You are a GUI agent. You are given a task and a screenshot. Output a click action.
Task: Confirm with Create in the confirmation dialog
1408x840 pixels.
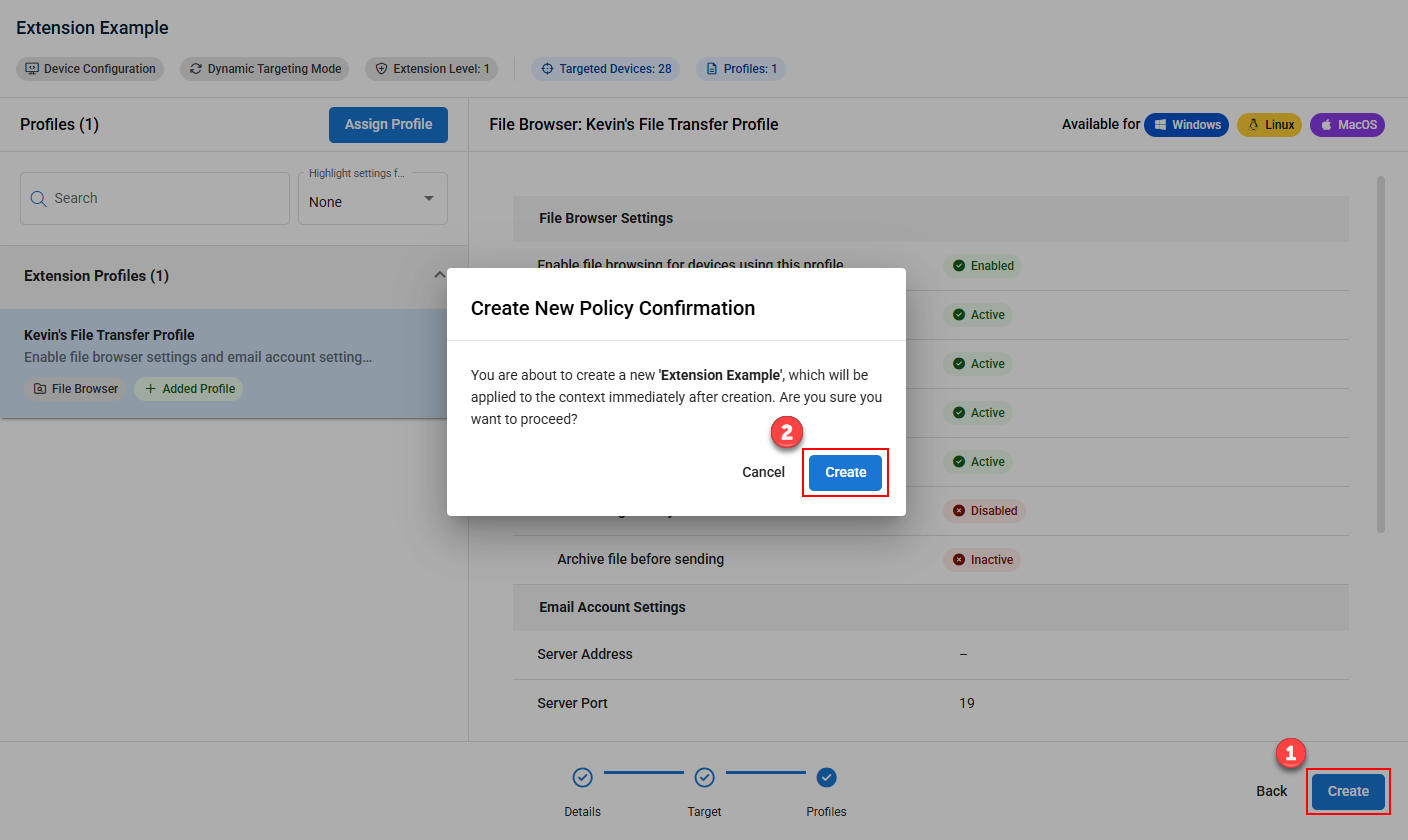coord(846,472)
